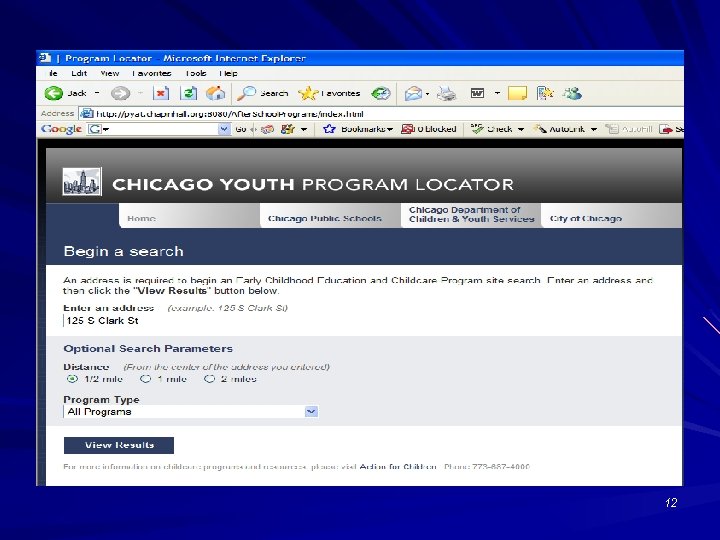The height and width of the screenshot is (540, 720).
Task: Expand the Check dropdown arrow
Action: pos(521,129)
